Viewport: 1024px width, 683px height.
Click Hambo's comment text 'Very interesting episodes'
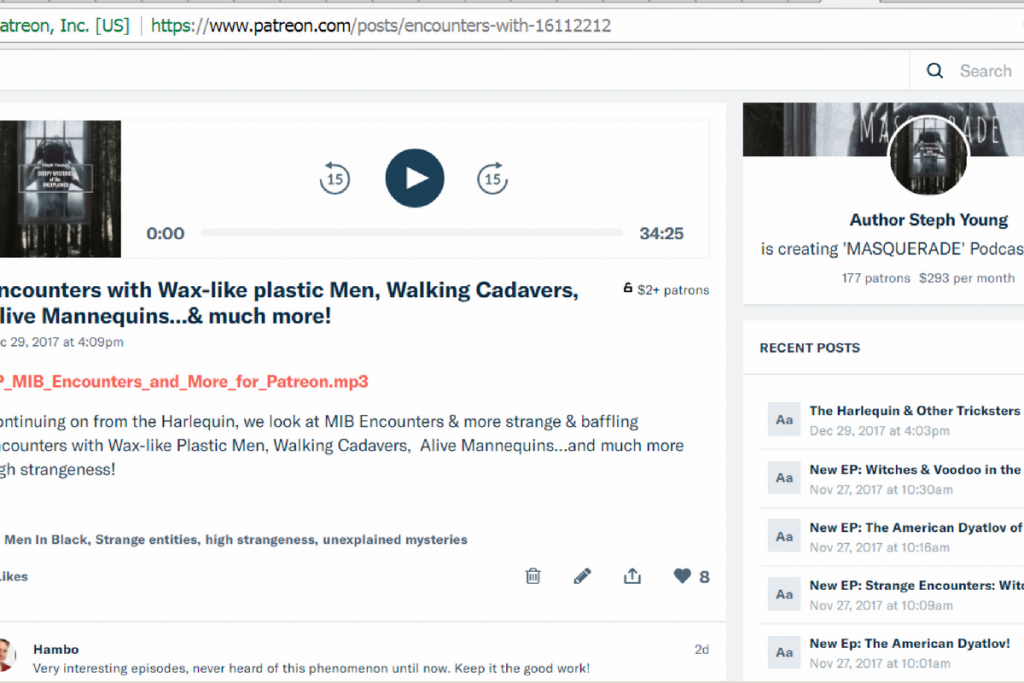click(x=312, y=668)
